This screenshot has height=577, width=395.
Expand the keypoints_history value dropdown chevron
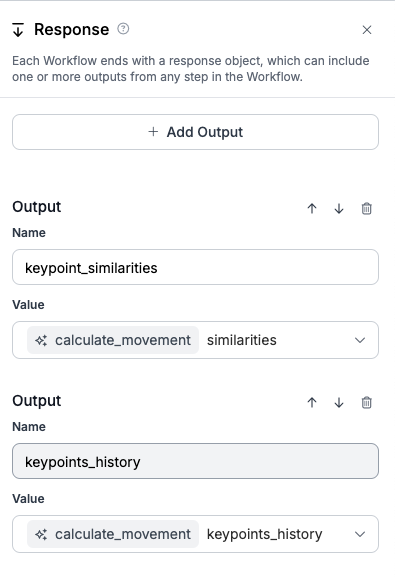point(360,534)
